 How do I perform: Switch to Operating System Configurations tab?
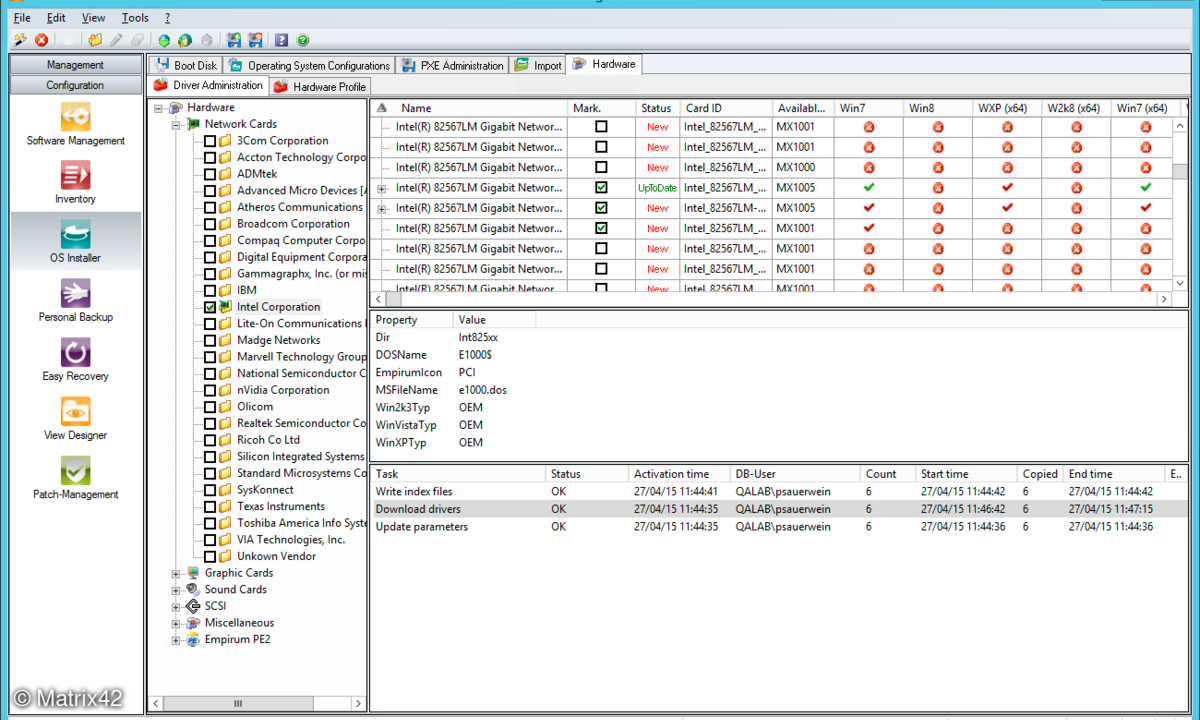pos(309,65)
